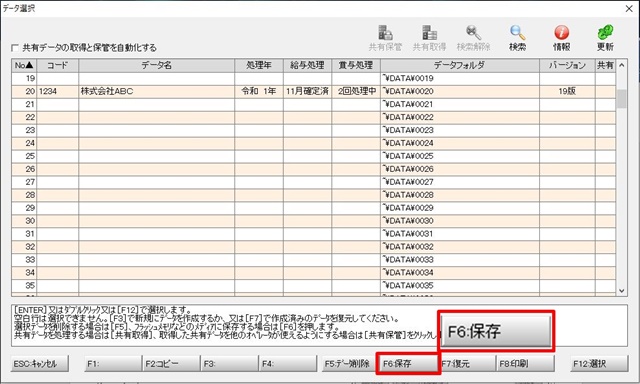
Task: Show 情報 info icon
Action: pos(561,38)
